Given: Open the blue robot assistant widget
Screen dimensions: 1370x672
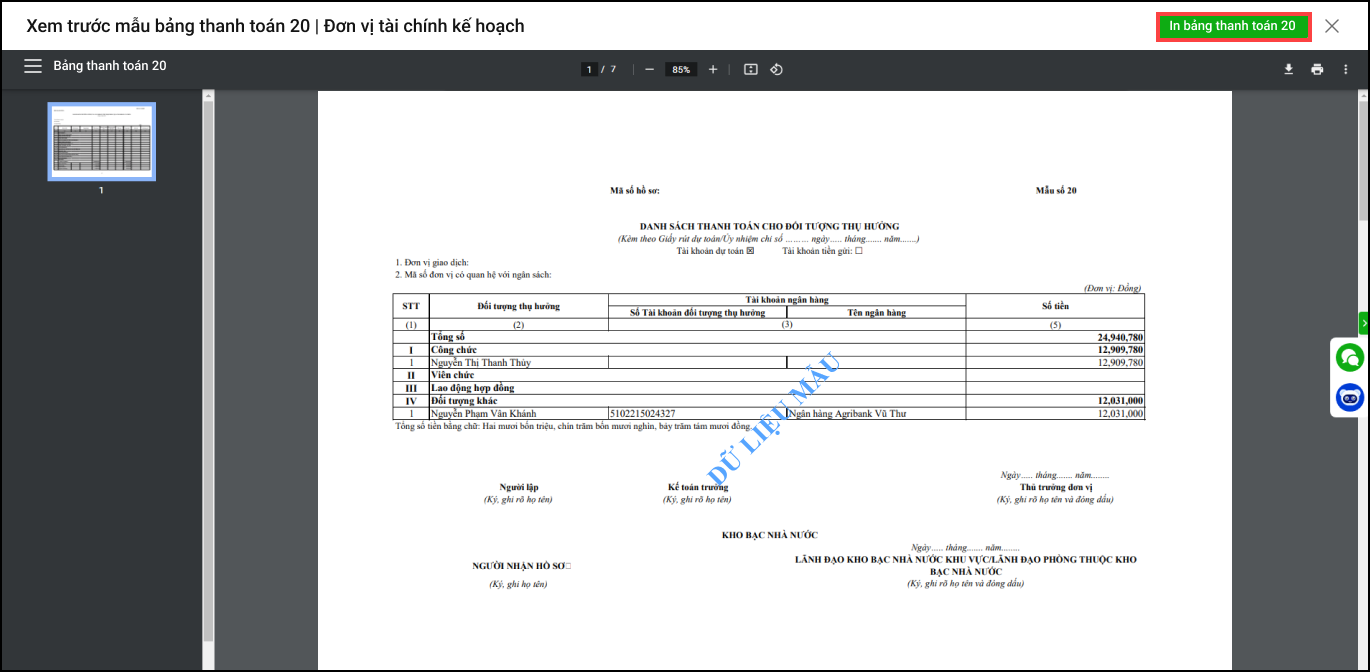Looking at the screenshot, I should click(x=1350, y=398).
